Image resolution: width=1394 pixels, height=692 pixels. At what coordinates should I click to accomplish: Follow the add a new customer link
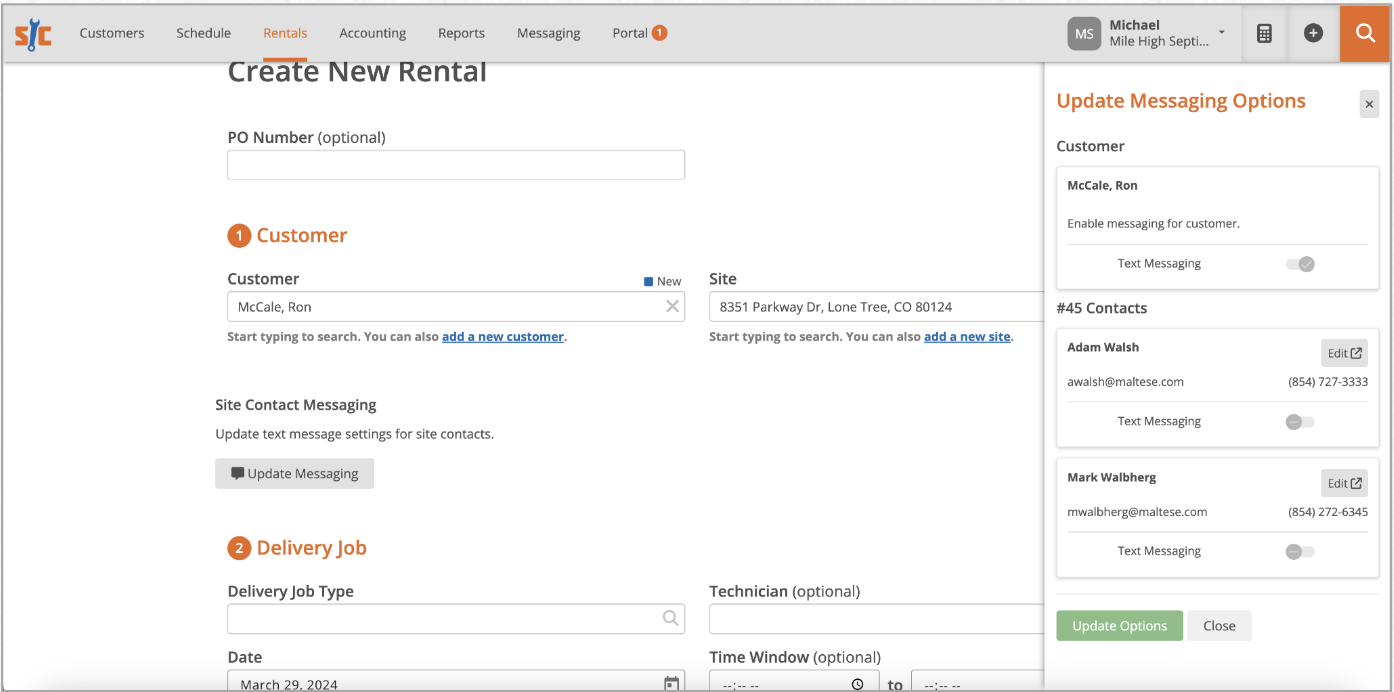coord(503,337)
